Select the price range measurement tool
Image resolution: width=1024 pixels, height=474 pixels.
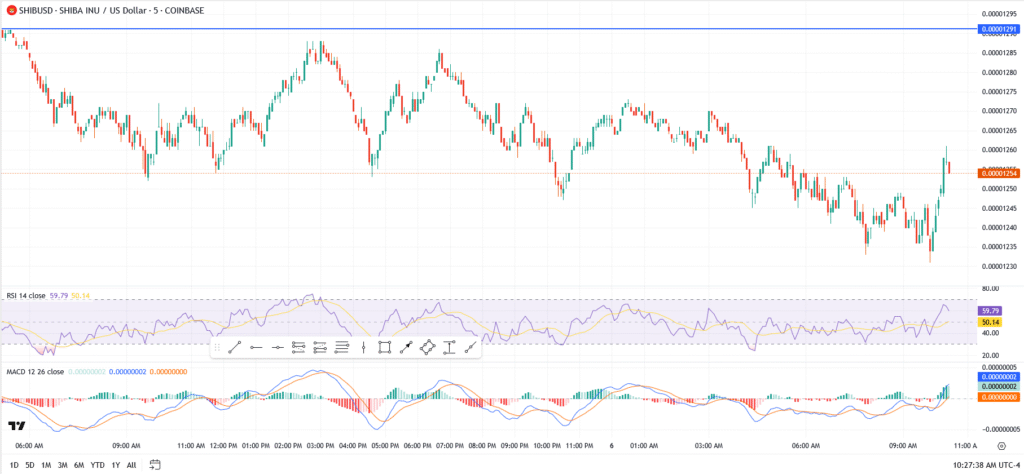[x=449, y=347]
